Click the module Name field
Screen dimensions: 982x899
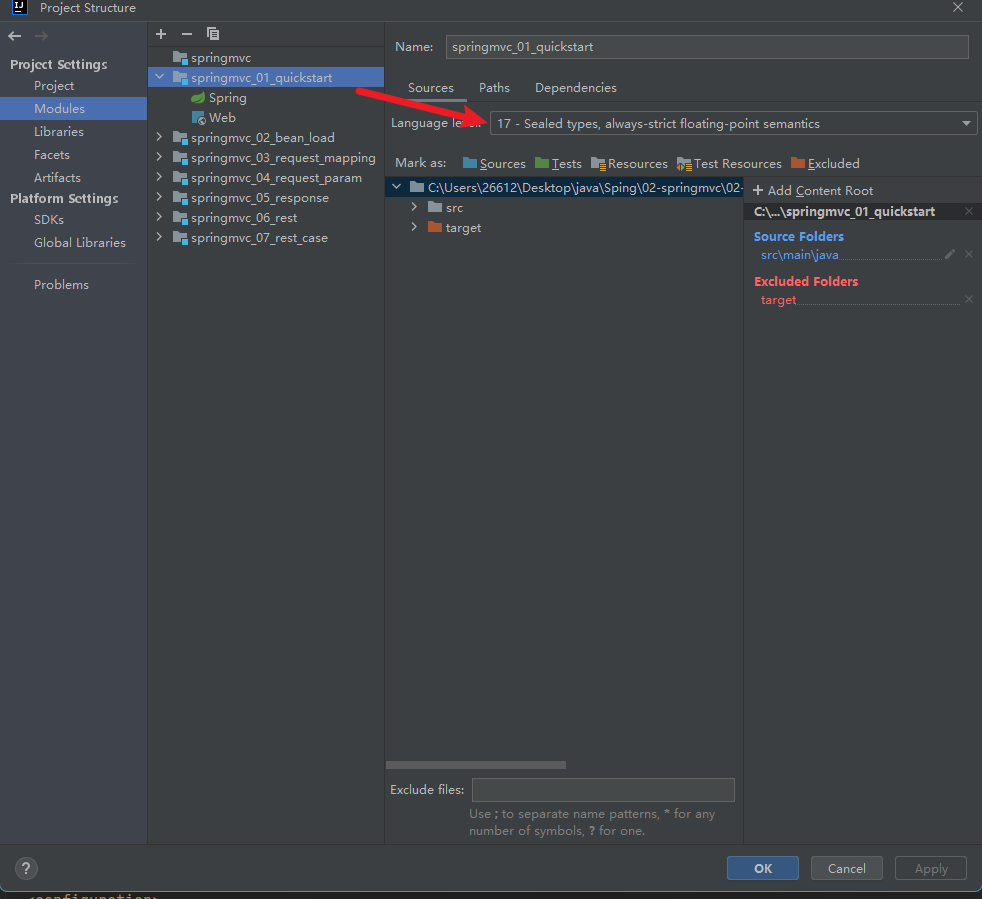(707, 47)
